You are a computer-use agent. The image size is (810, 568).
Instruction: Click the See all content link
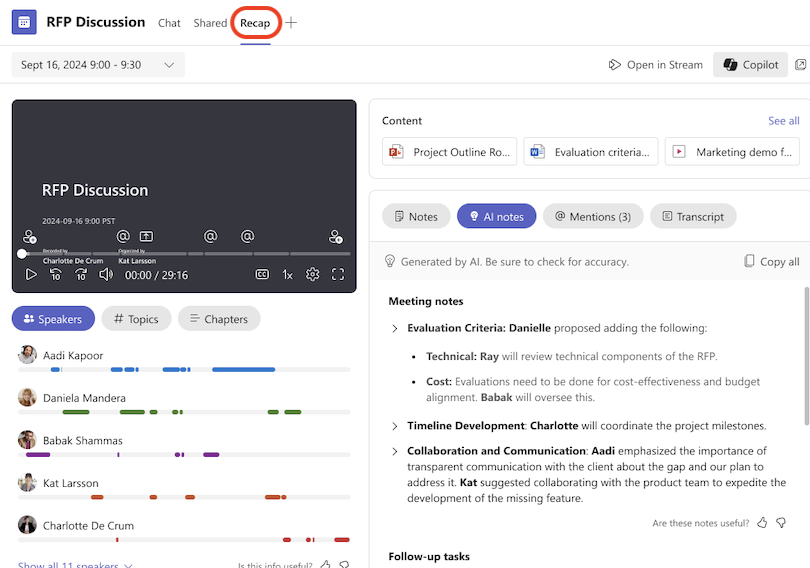(x=783, y=121)
